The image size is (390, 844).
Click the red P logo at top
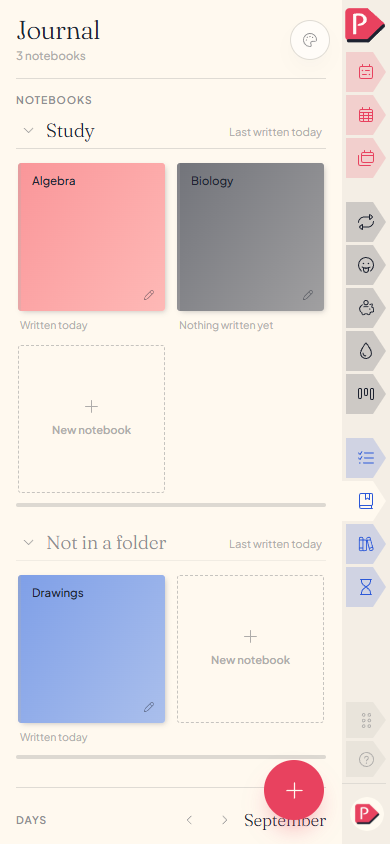[364, 25]
